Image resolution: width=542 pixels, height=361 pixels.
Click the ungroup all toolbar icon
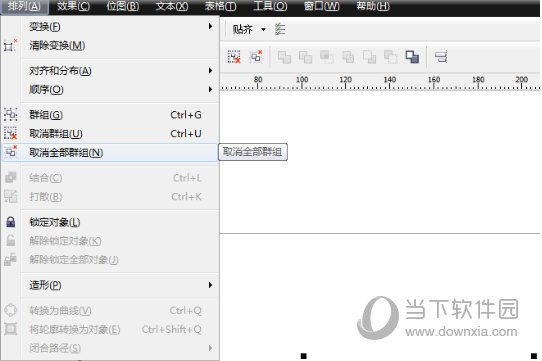[256, 56]
